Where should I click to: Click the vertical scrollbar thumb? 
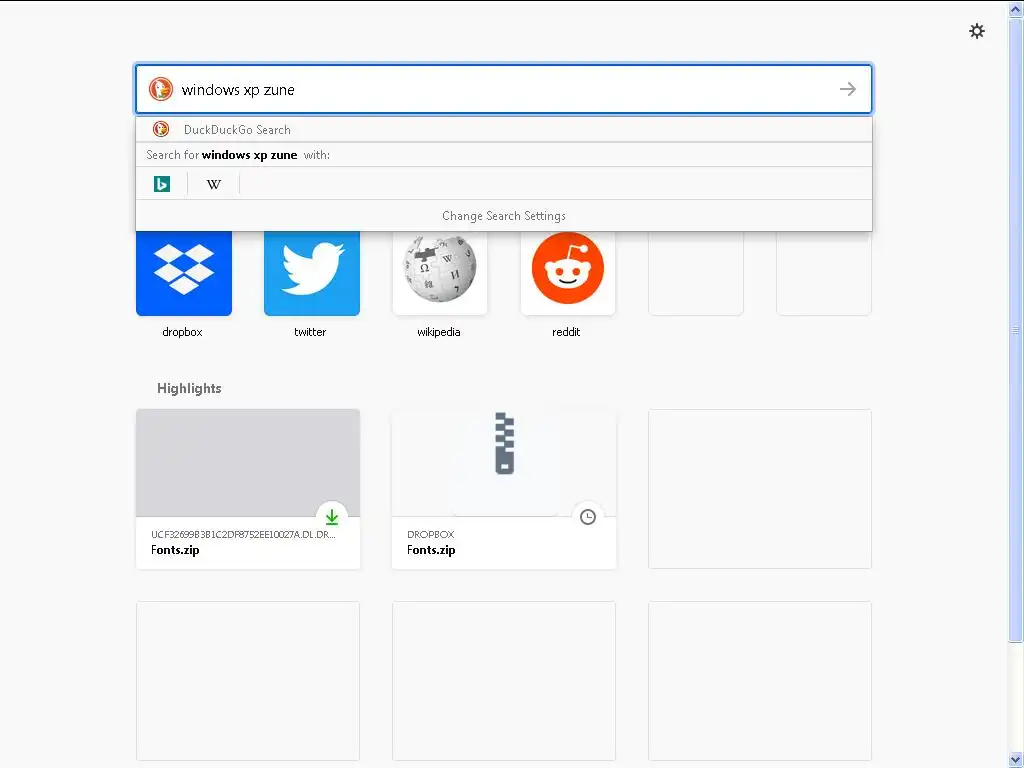pos(1015,330)
